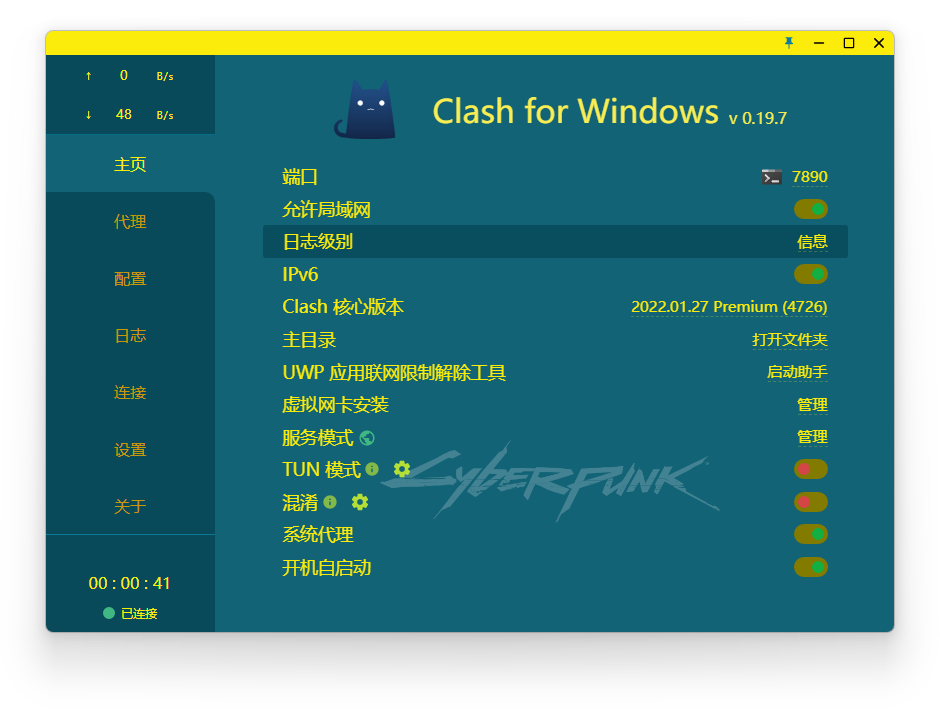Click the Clash for Windows title
This screenshot has width=940, height=713.
point(575,112)
